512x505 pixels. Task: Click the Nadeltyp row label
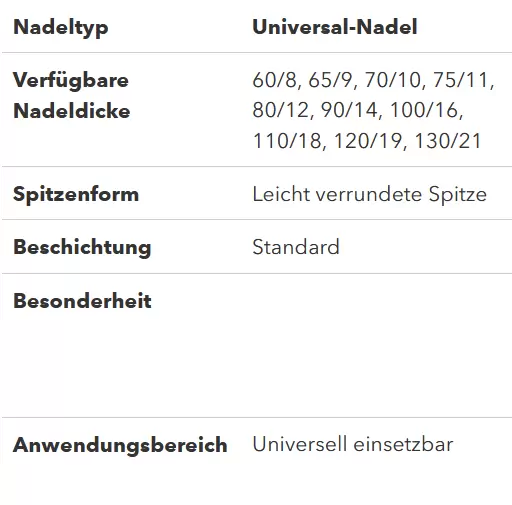pos(61,28)
